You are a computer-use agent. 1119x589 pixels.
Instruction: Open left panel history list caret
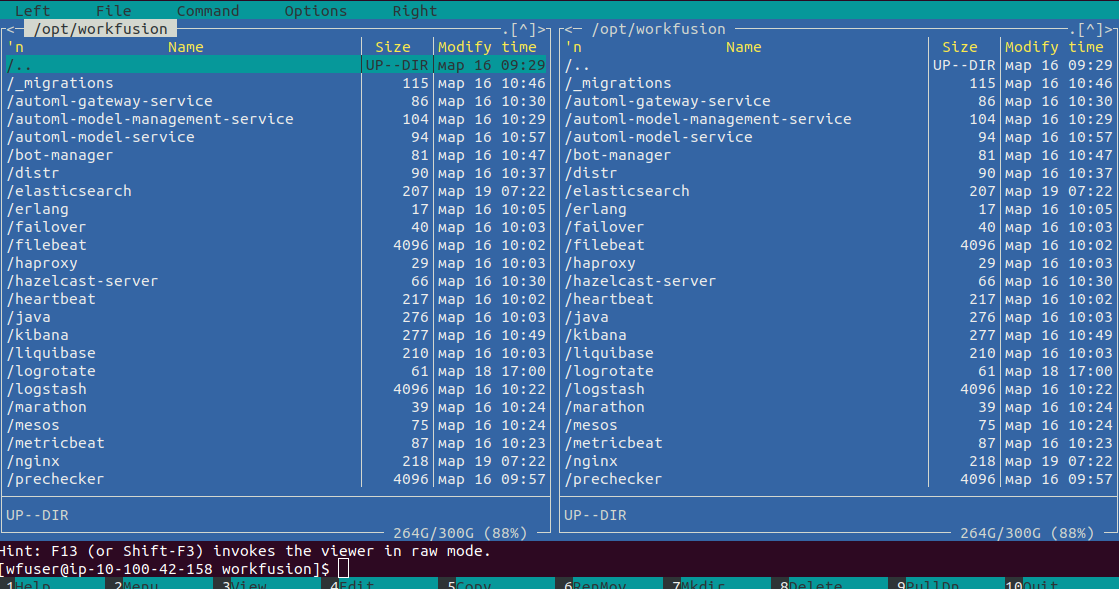(x=523, y=29)
